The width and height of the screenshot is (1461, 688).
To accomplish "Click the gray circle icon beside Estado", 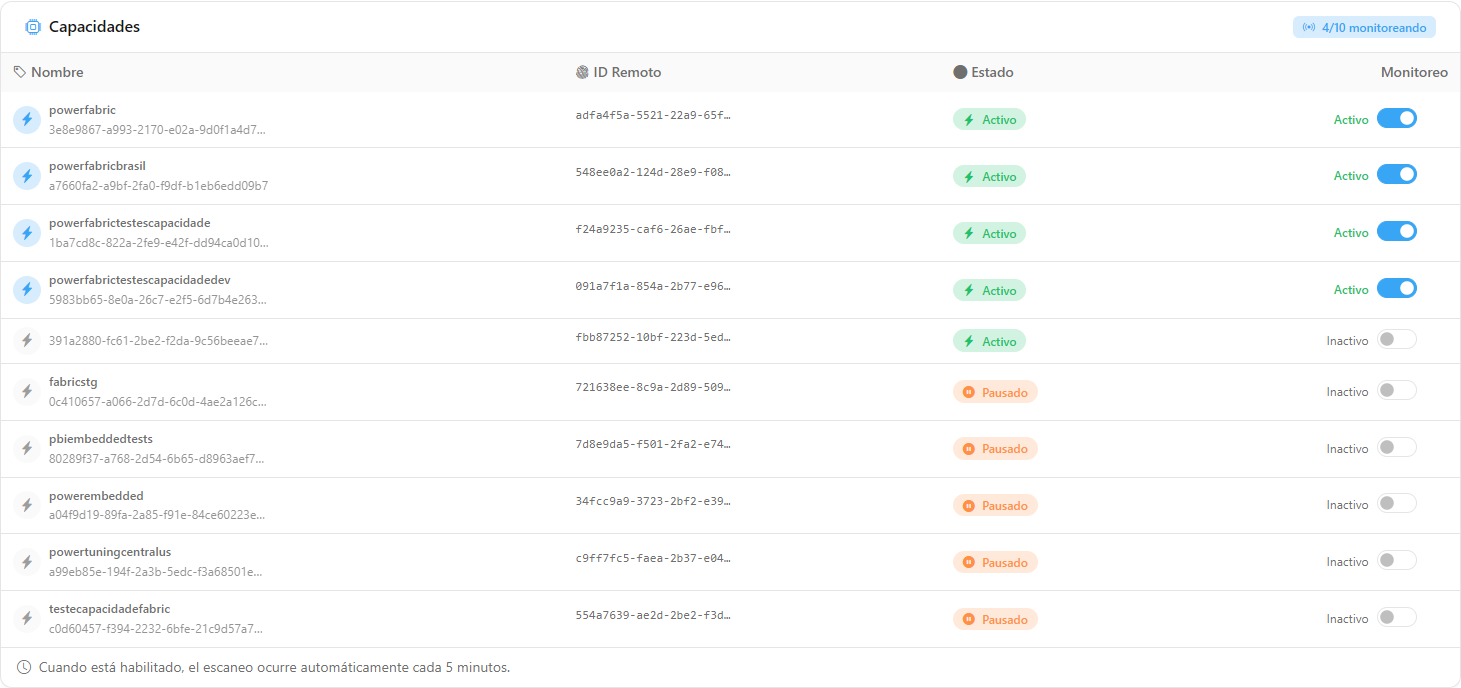I will point(960,72).
